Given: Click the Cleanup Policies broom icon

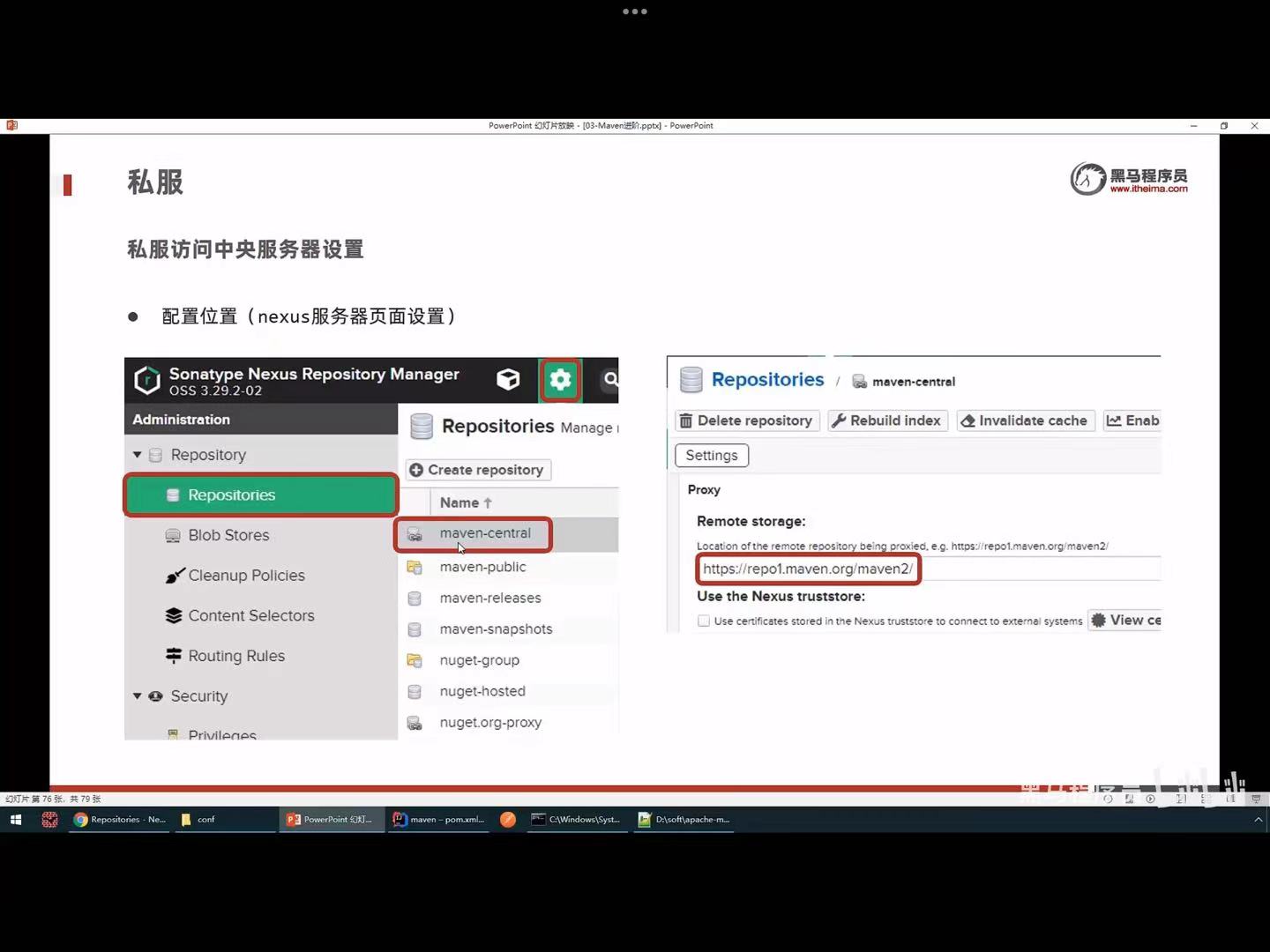Looking at the screenshot, I should pos(175,576).
